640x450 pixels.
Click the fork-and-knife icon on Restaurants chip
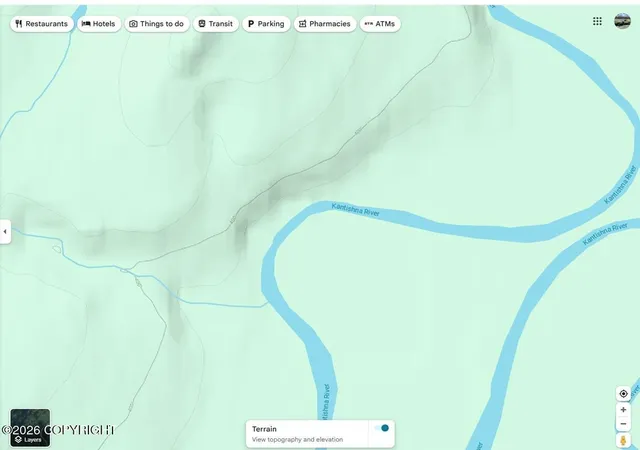point(19,24)
